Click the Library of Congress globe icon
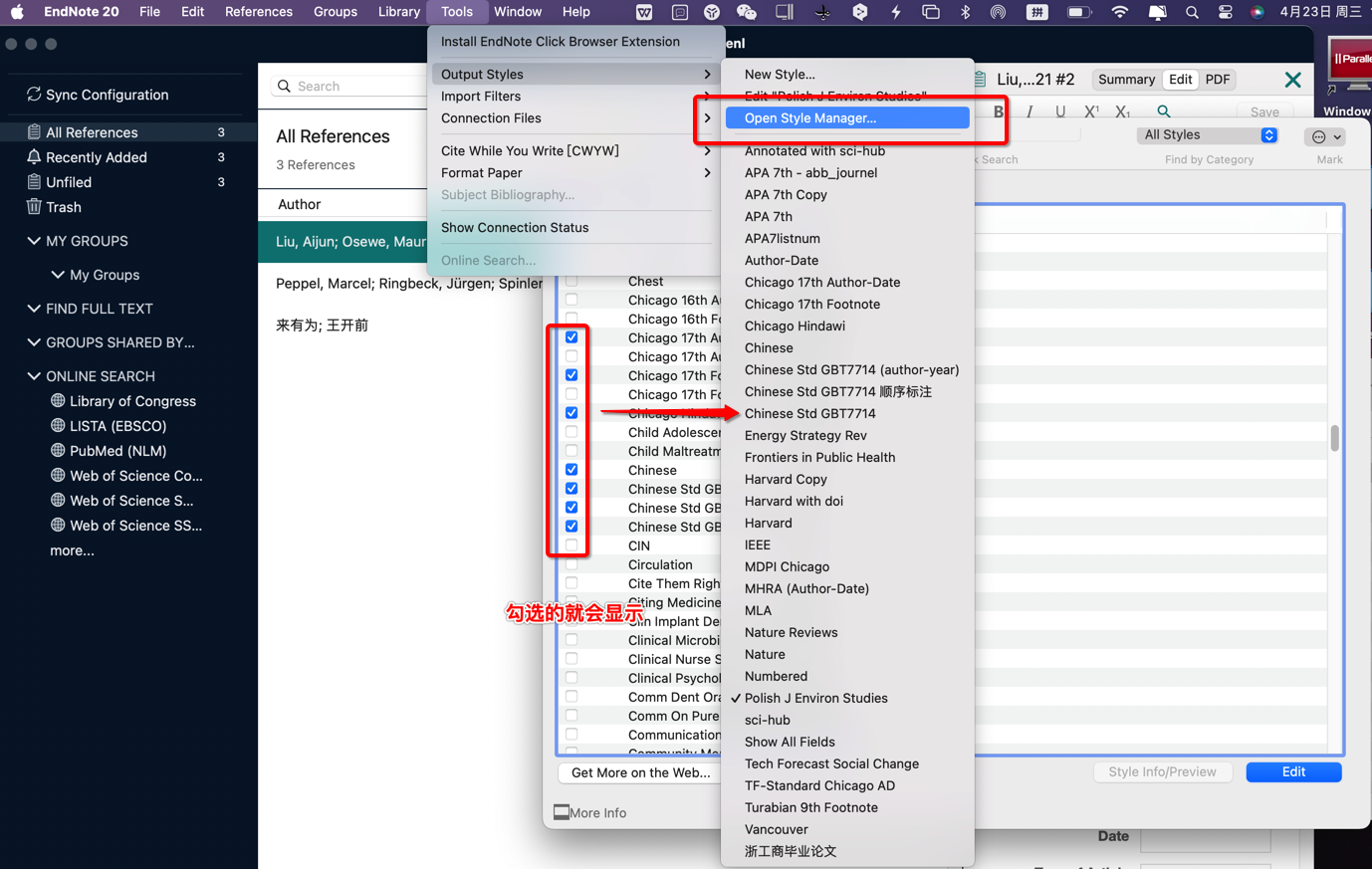1372x869 pixels. coord(58,401)
